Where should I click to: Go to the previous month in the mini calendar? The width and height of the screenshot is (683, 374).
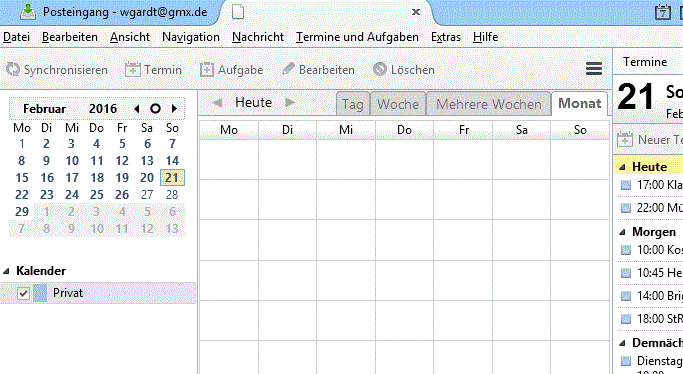[137, 108]
